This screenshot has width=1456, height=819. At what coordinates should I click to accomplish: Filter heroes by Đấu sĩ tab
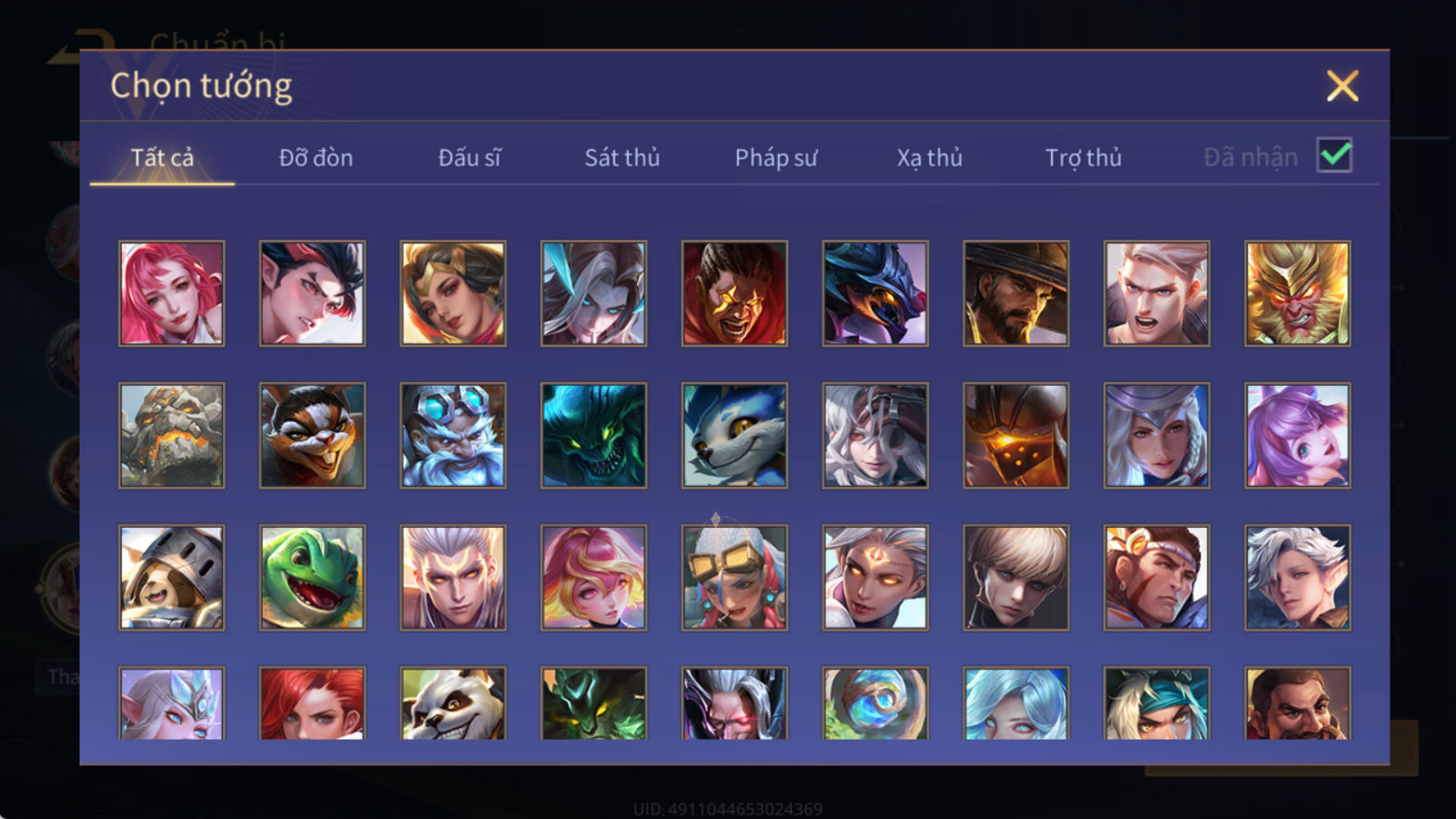470,157
